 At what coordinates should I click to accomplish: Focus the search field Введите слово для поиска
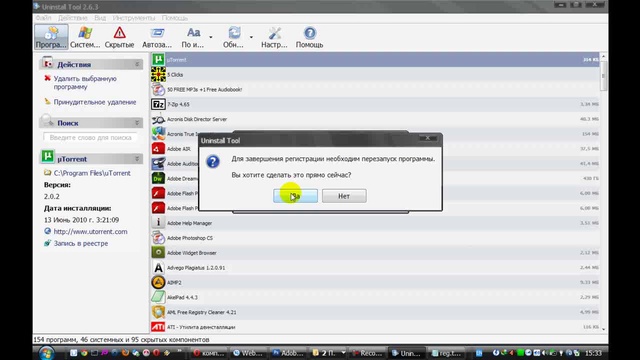point(90,138)
